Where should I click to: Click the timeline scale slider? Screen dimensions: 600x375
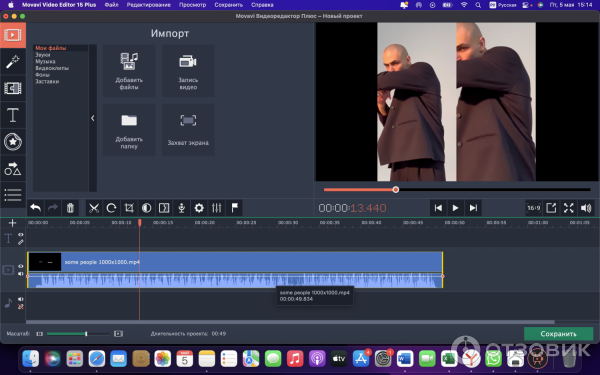pyautogui.click(x=78, y=334)
